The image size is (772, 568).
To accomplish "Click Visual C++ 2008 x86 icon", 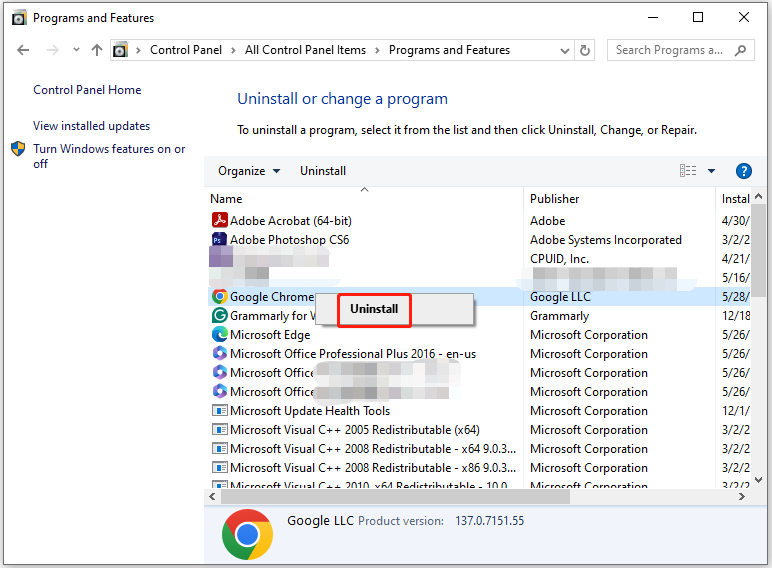I will coord(219,467).
